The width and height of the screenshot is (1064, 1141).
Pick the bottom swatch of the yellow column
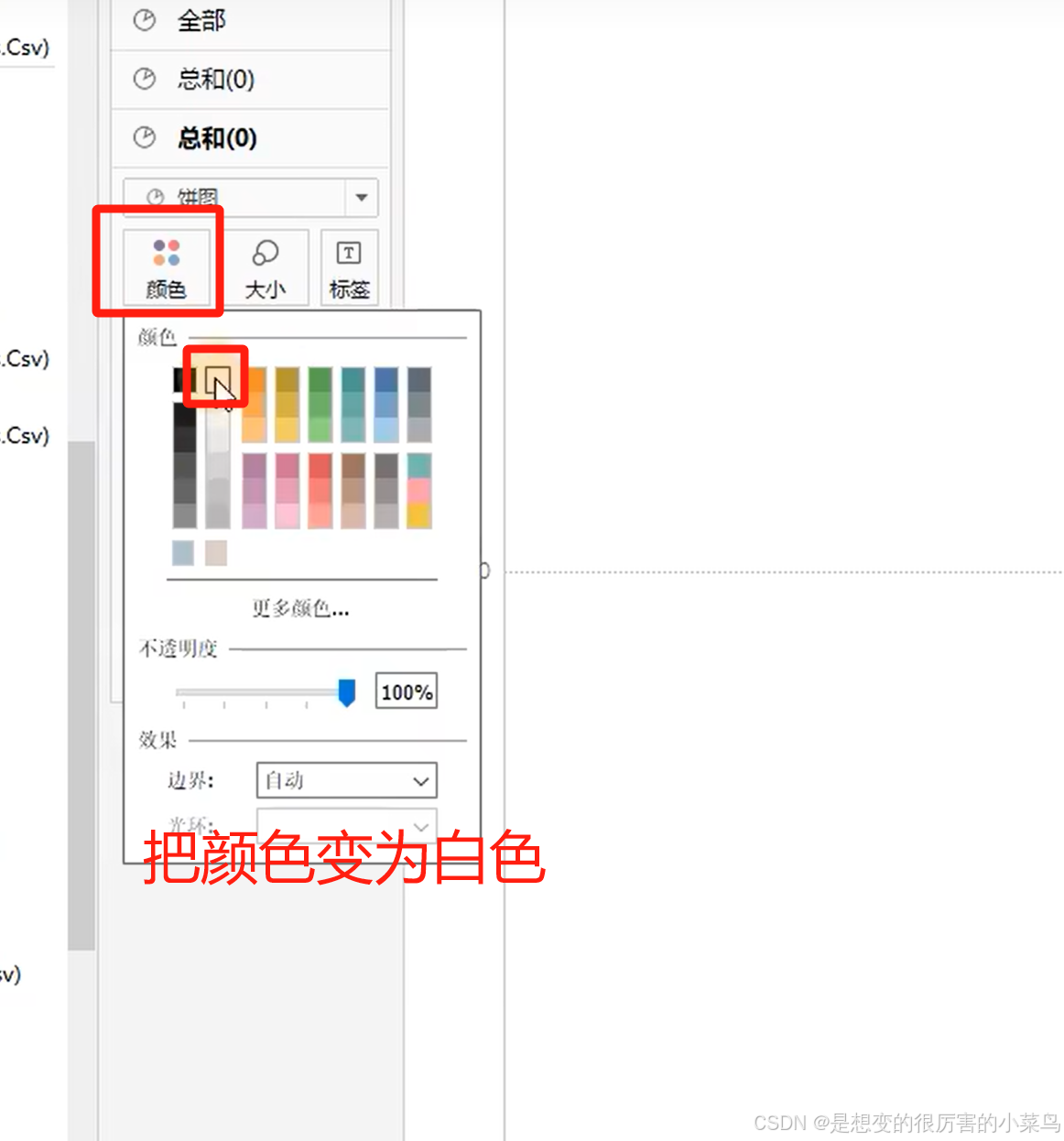click(288, 429)
